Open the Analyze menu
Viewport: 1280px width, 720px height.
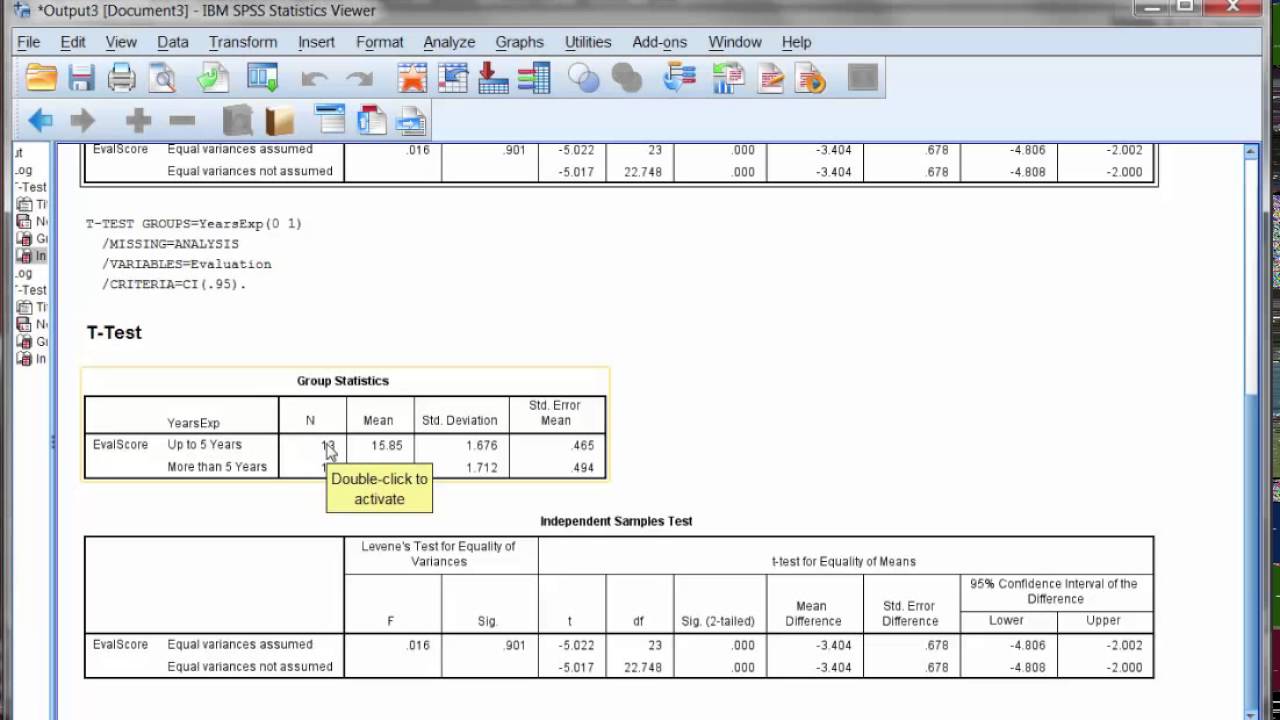(x=449, y=42)
